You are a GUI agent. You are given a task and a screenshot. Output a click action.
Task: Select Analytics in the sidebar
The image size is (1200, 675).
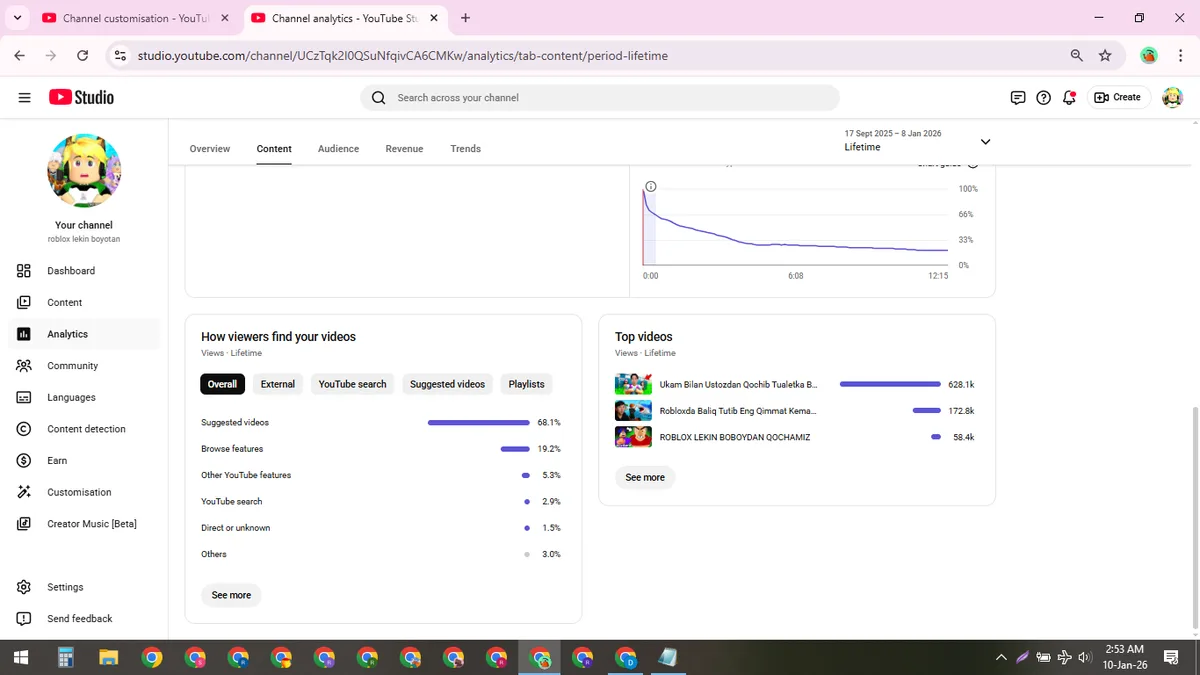pos(84,334)
